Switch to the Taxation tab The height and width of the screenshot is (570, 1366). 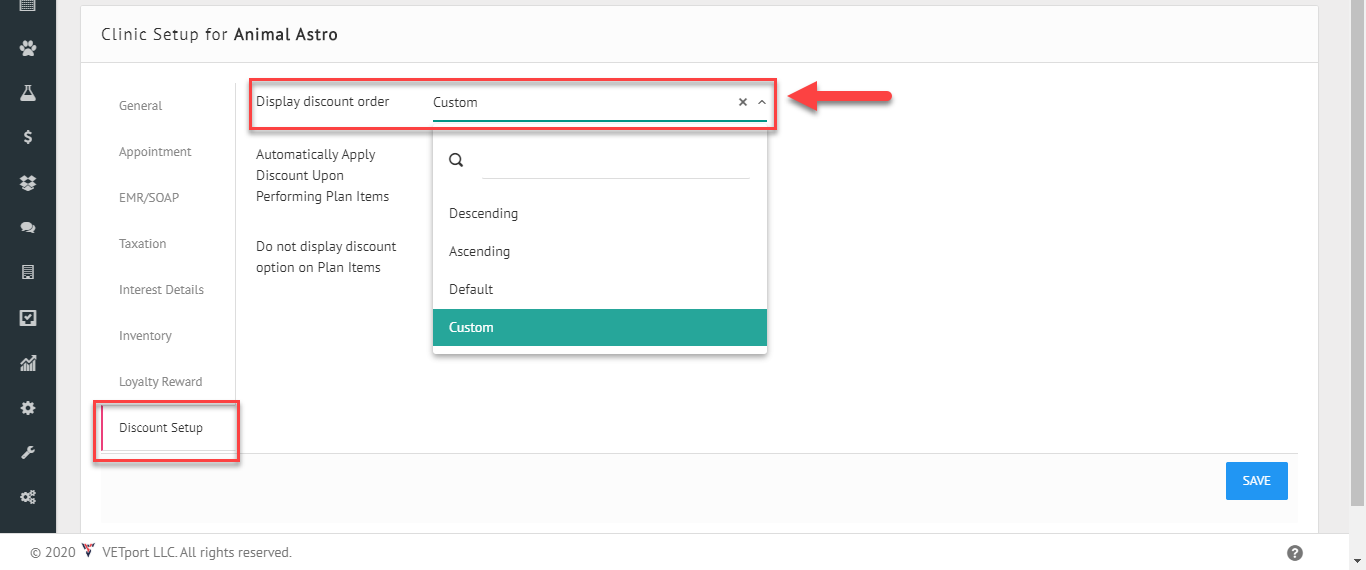(142, 244)
